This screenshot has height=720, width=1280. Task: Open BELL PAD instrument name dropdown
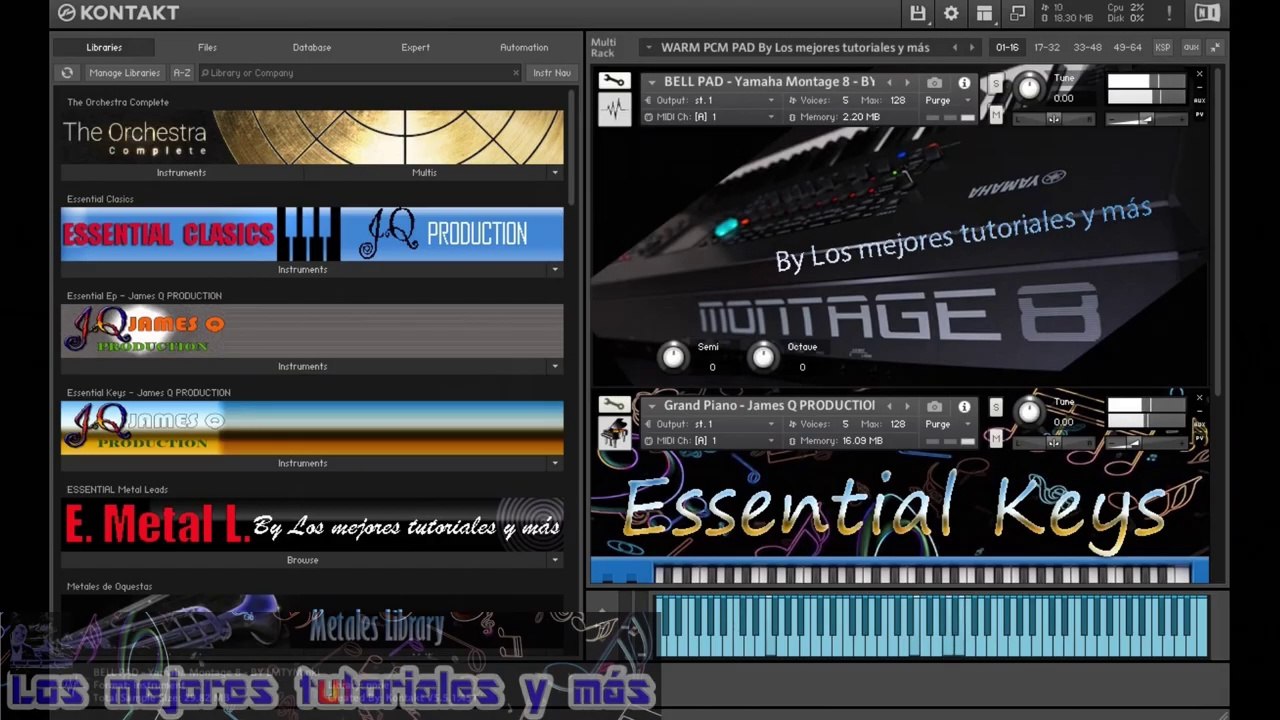point(652,82)
